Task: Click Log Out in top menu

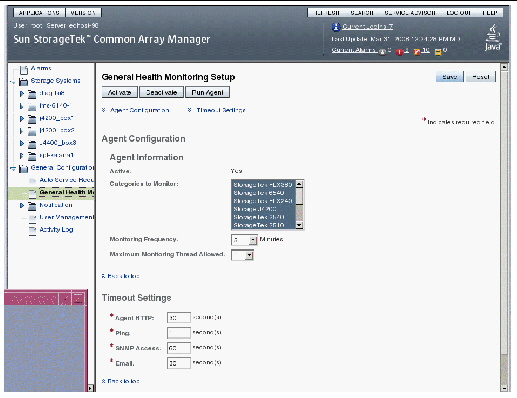Action: 459,13
